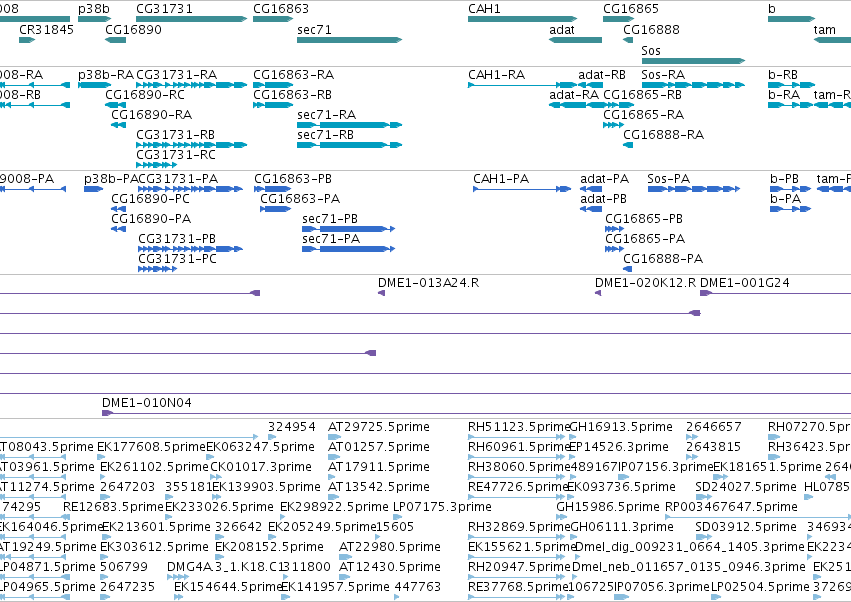This screenshot has width=851, height=602.
Task: Click the 'adat-PA' protein label
Action: 605,179
